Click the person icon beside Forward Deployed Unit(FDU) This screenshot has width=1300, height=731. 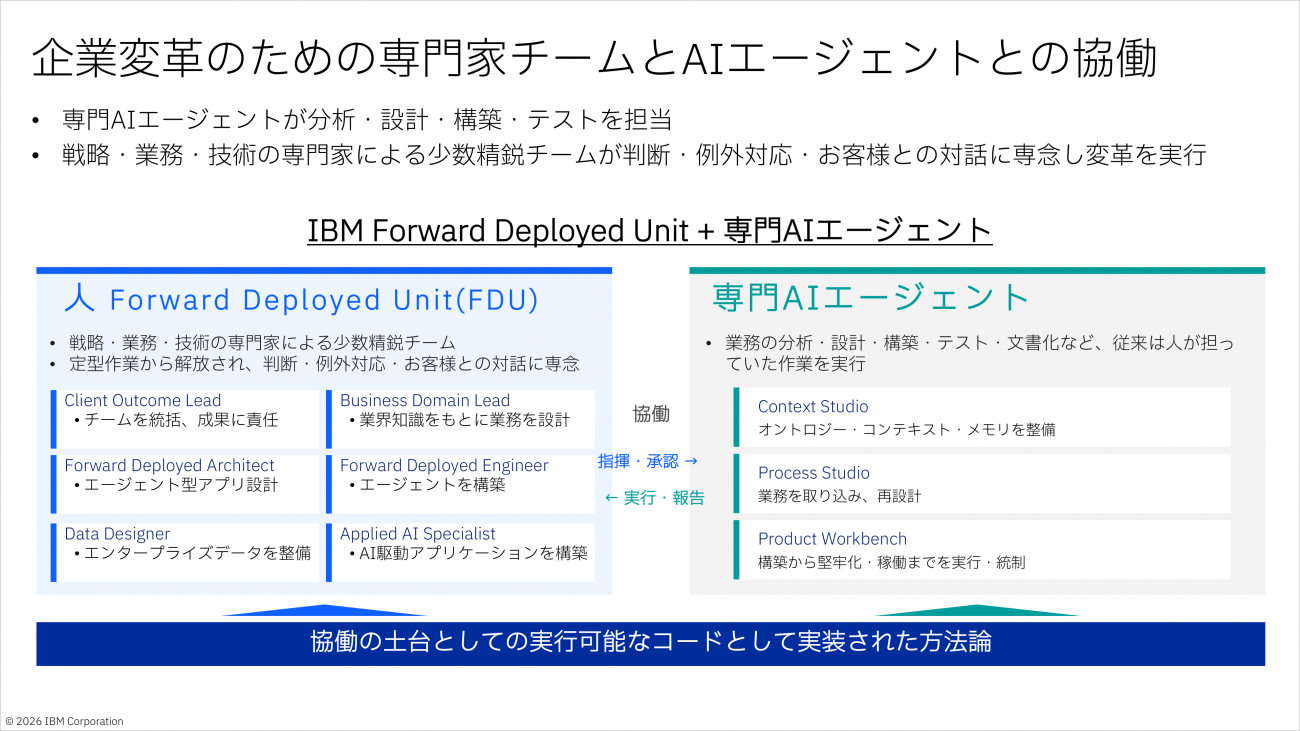coord(79,298)
